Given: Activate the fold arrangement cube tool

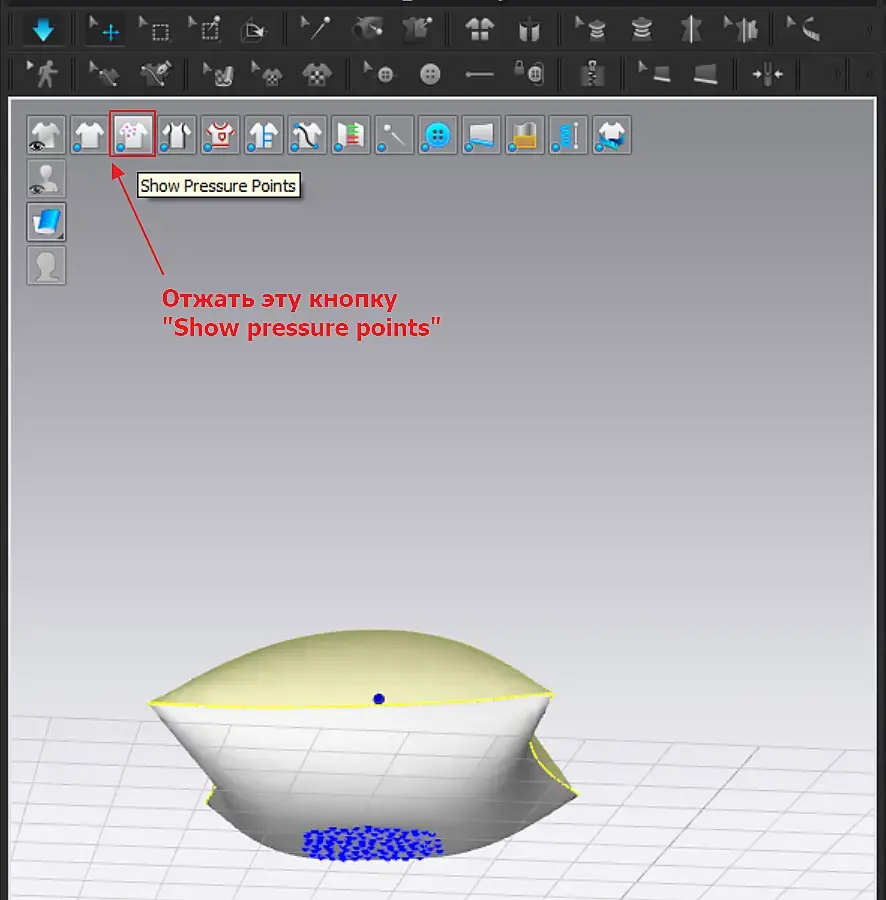Looking at the screenshot, I should (252, 30).
